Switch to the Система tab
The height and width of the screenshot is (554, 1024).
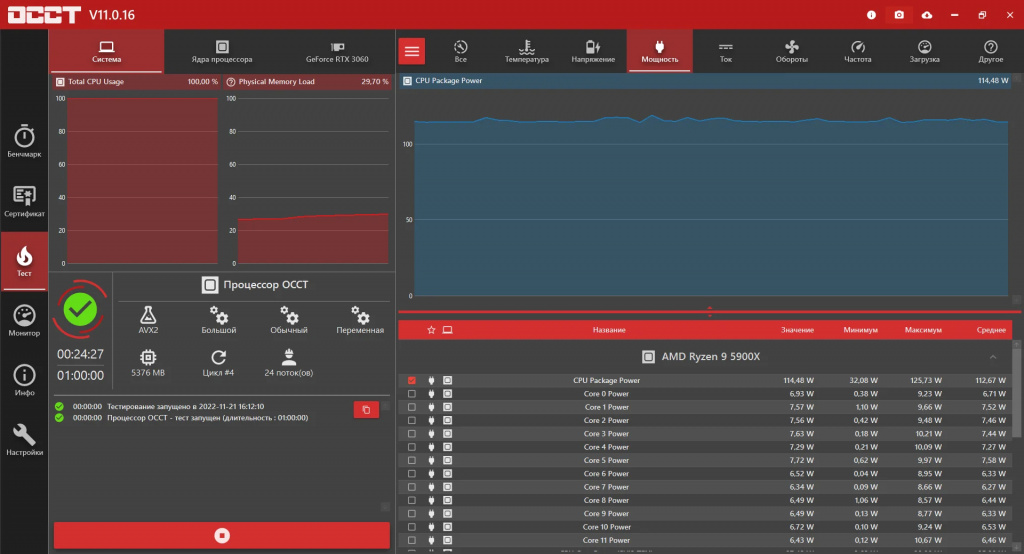[106, 51]
